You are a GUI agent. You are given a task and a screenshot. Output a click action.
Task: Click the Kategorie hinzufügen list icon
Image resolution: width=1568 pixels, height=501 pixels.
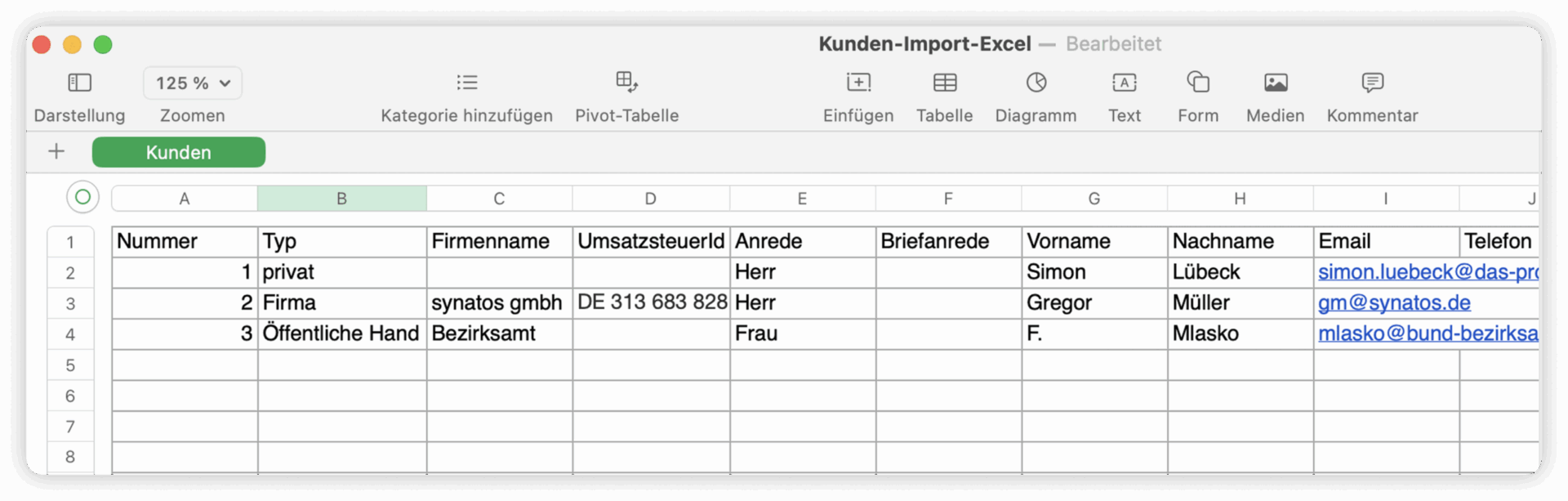click(x=467, y=83)
